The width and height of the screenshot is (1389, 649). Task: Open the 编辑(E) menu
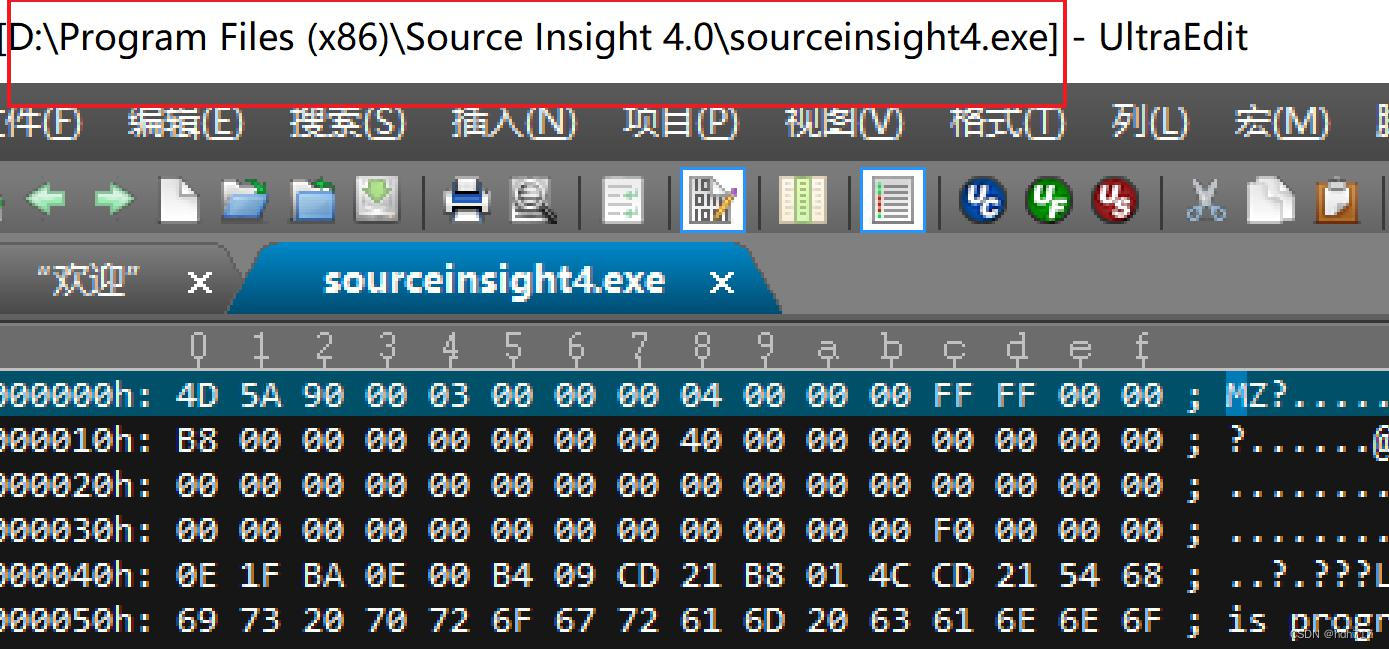[185, 123]
